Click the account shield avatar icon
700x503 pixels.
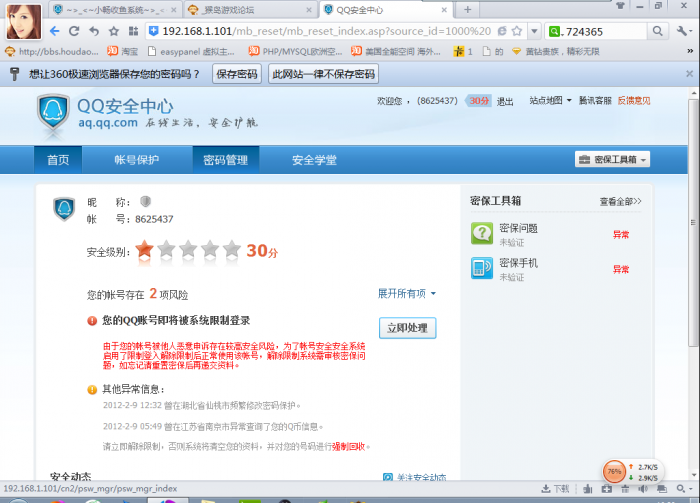(x=64, y=209)
